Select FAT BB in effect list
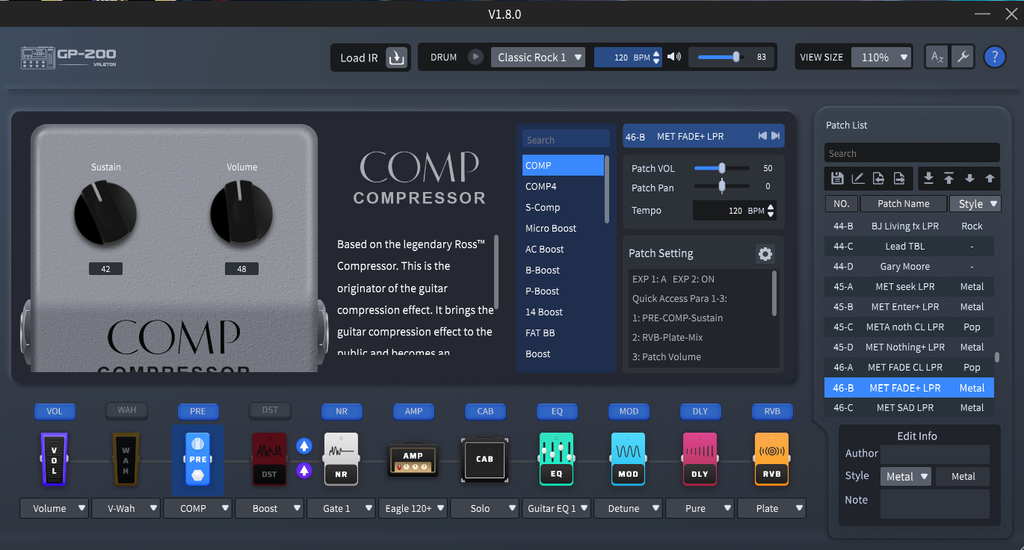The image size is (1024, 550). pyautogui.click(x=563, y=332)
